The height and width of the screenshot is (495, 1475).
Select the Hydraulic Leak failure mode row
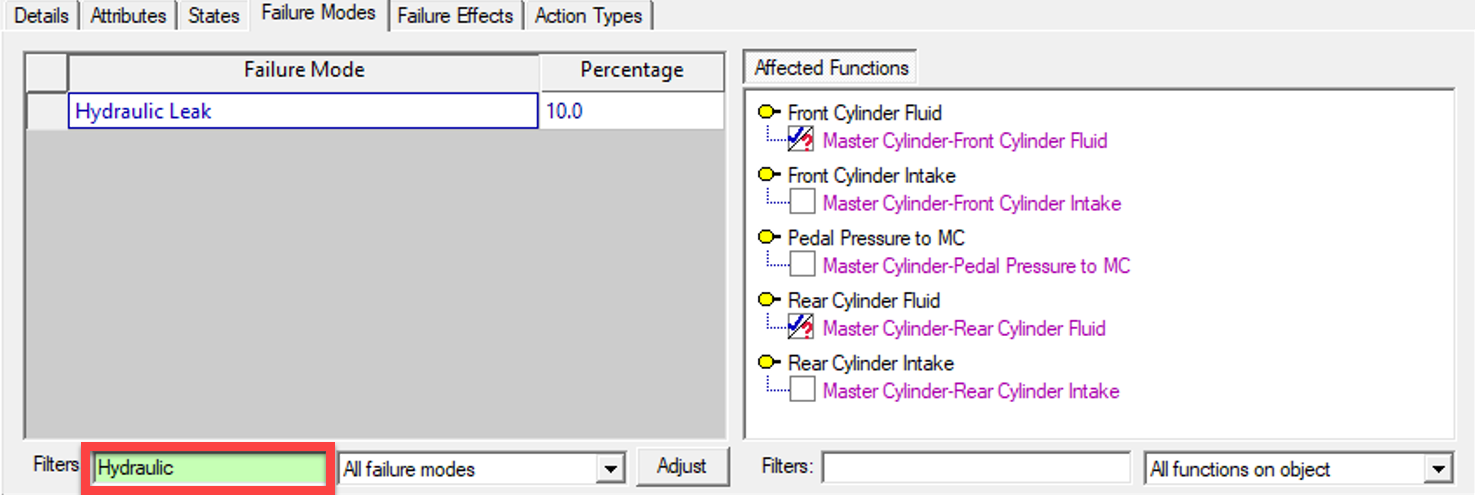[x=302, y=111]
